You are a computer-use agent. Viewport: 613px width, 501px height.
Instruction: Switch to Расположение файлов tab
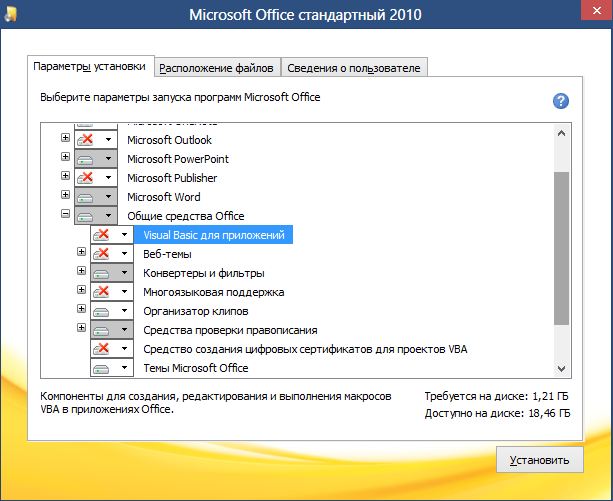point(217,68)
